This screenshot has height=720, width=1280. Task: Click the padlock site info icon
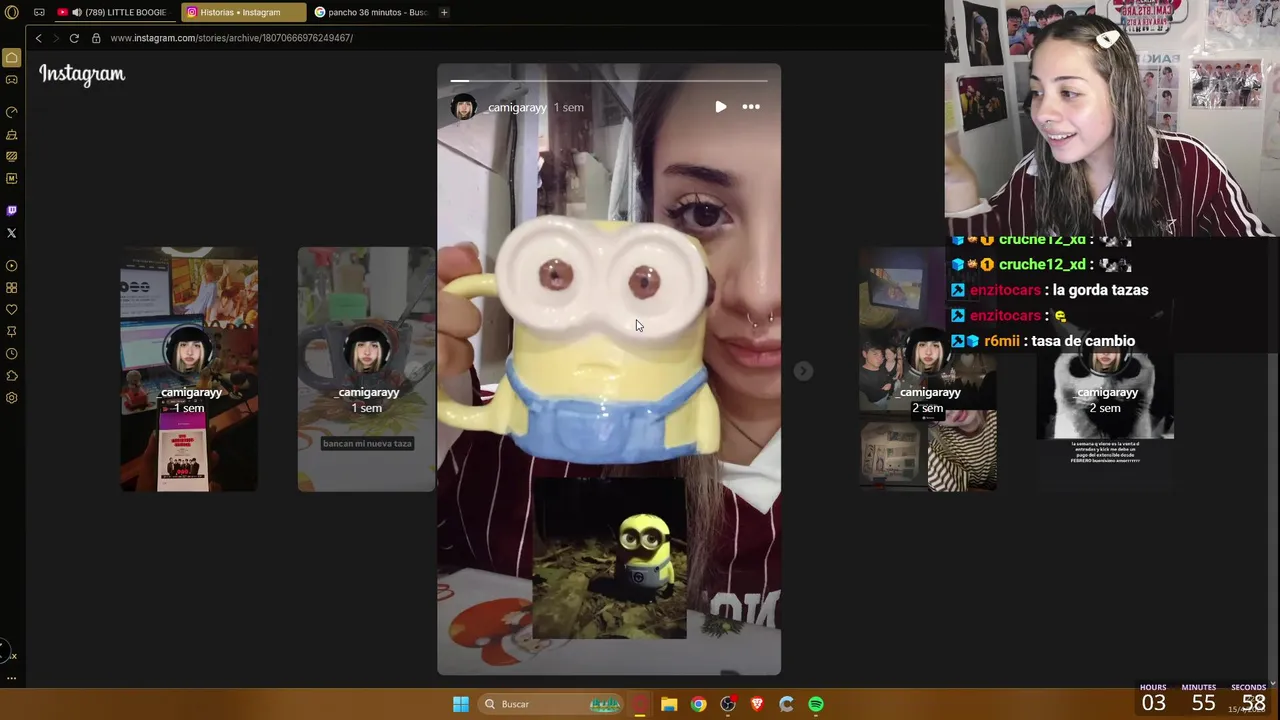point(96,38)
